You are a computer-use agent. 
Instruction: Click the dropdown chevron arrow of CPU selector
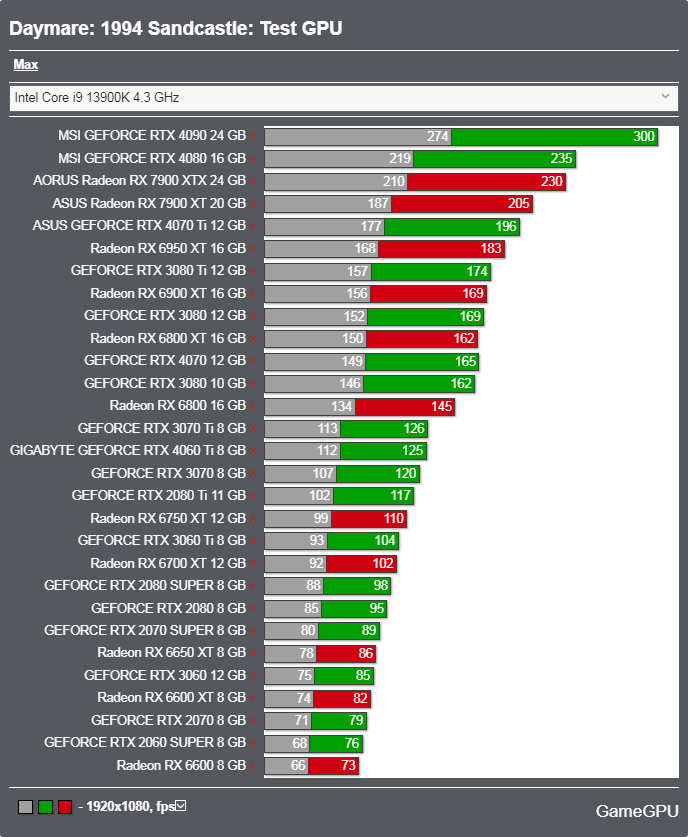[x=665, y=97]
